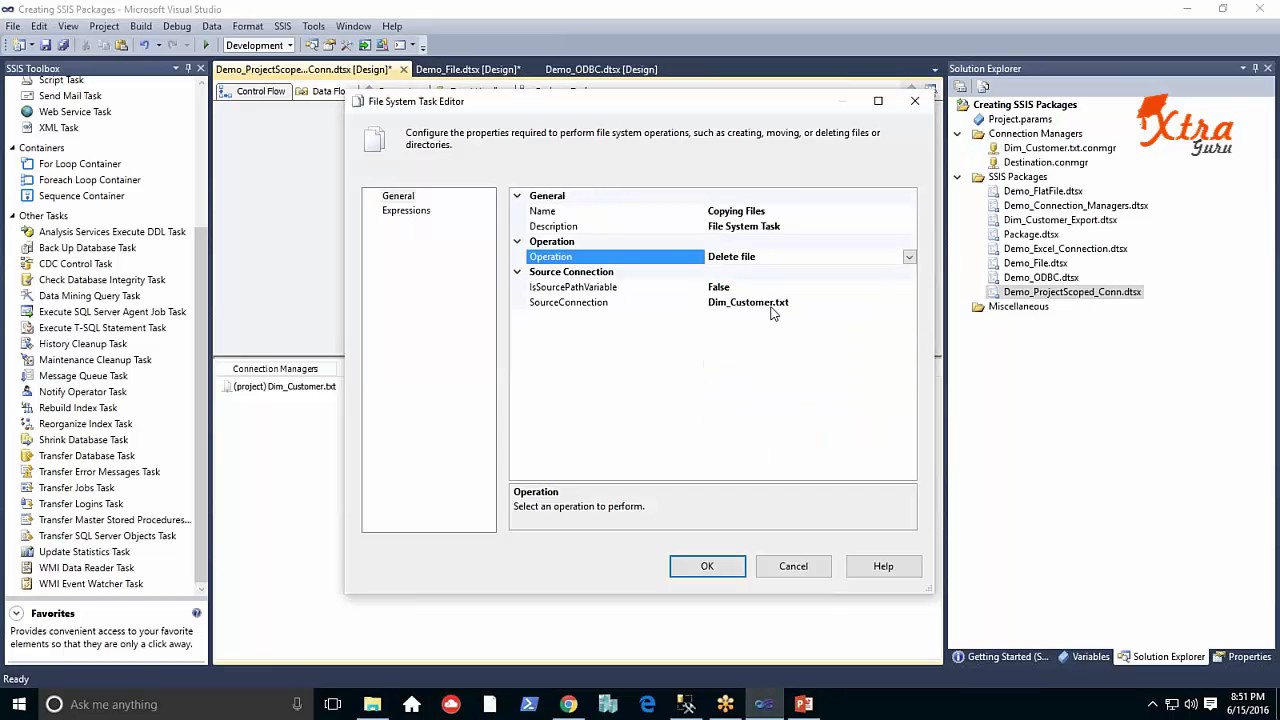This screenshot has width=1280, height=720.
Task: Open PowerPoint from the taskbar
Action: (804, 704)
